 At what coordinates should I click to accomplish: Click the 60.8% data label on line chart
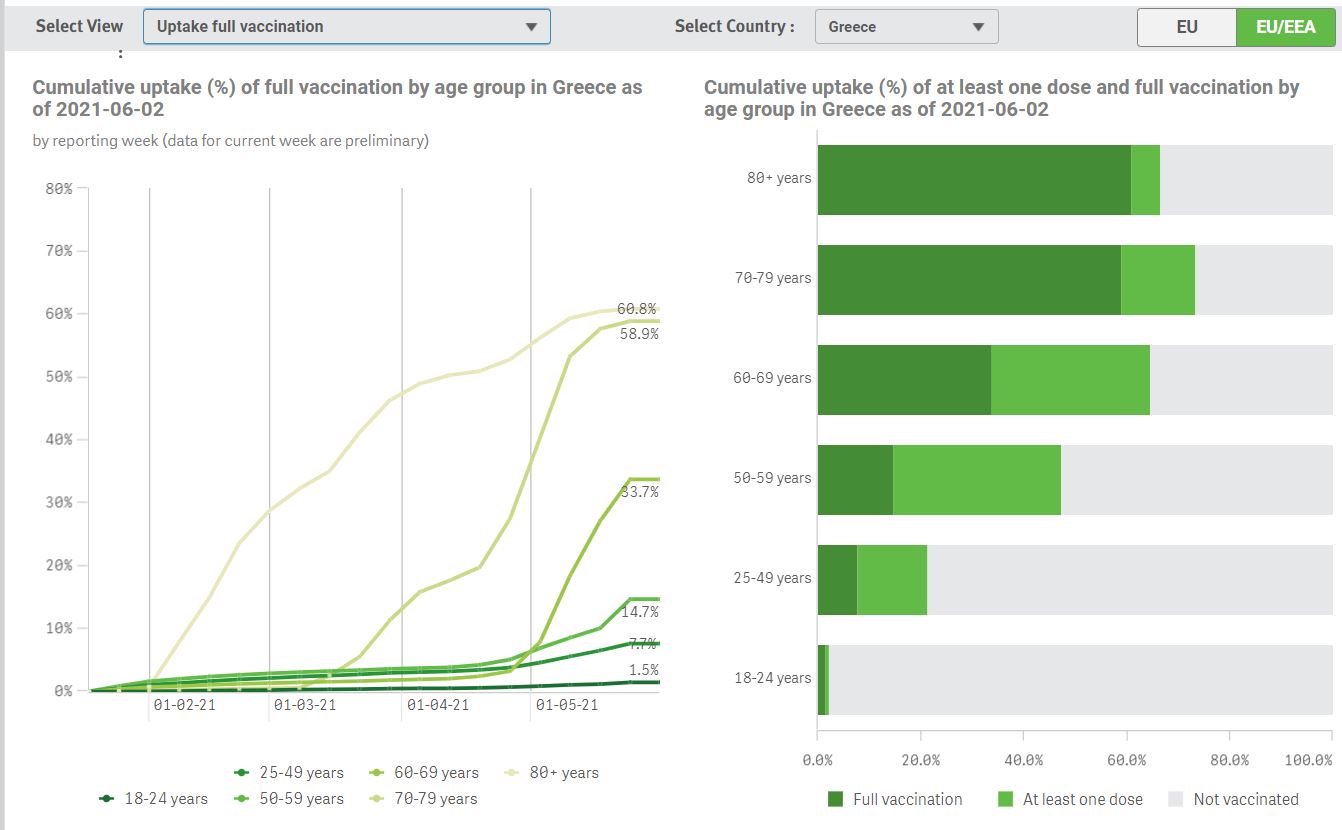tap(637, 310)
